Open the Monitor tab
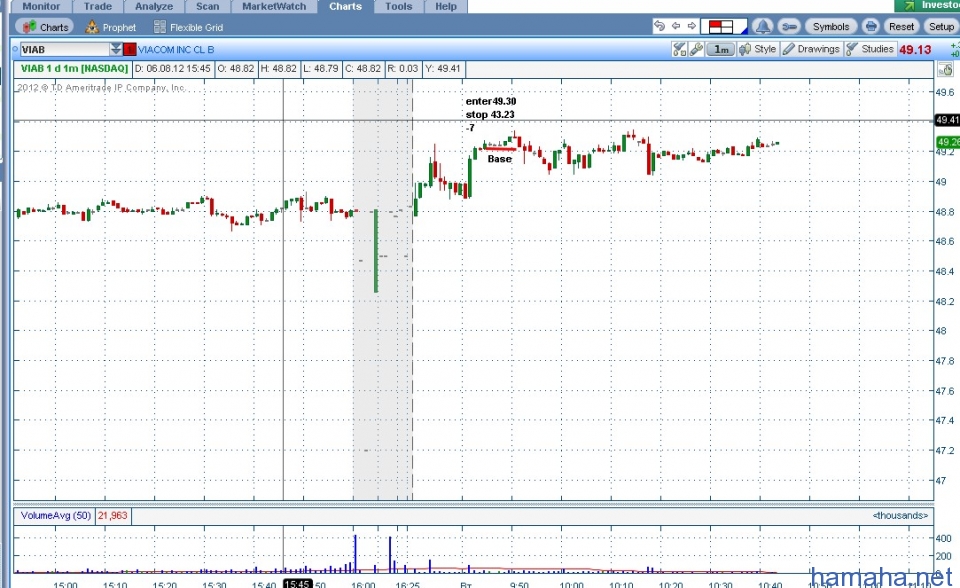 (x=42, y=6)
